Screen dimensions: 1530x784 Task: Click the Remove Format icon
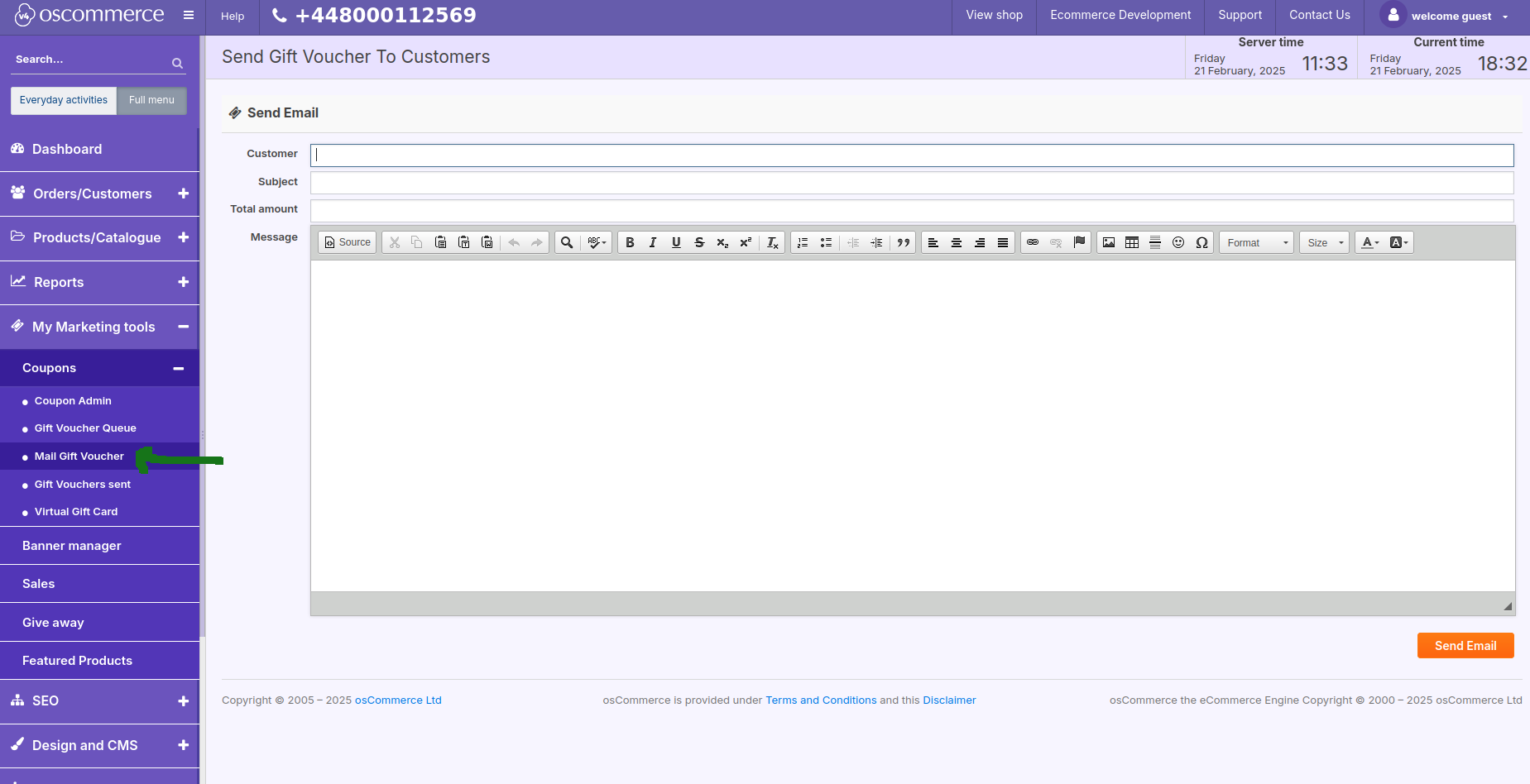coord(772,242)
